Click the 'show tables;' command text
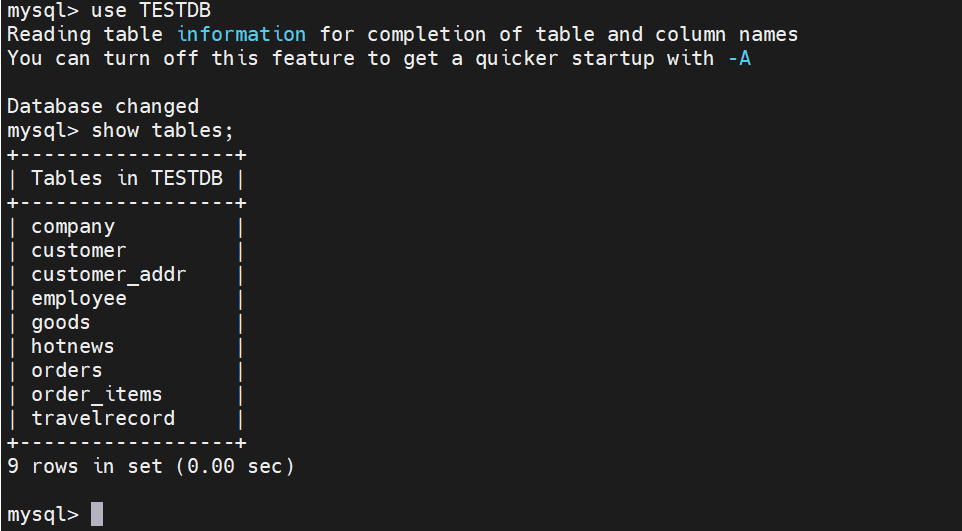 163,131
